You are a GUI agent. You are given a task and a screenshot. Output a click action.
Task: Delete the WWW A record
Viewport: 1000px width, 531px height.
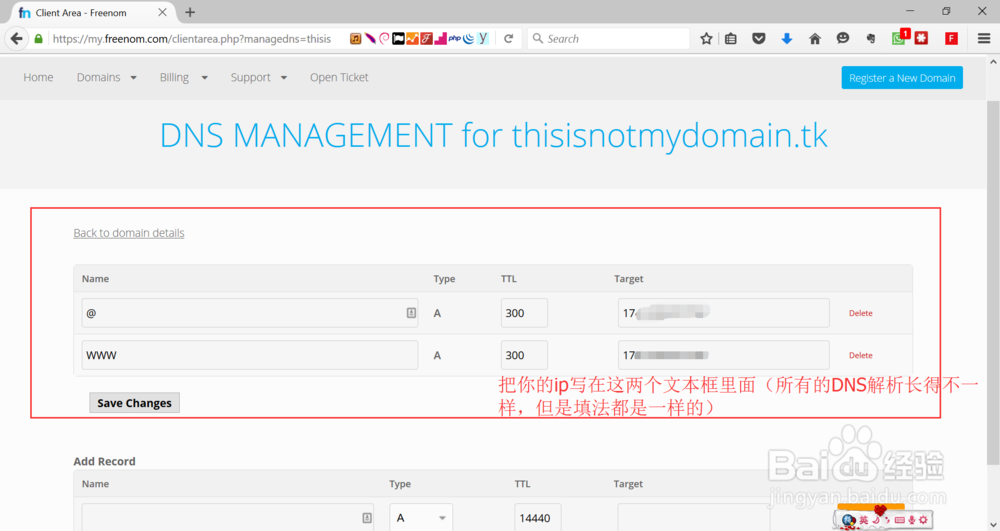(x=860, y=355)
